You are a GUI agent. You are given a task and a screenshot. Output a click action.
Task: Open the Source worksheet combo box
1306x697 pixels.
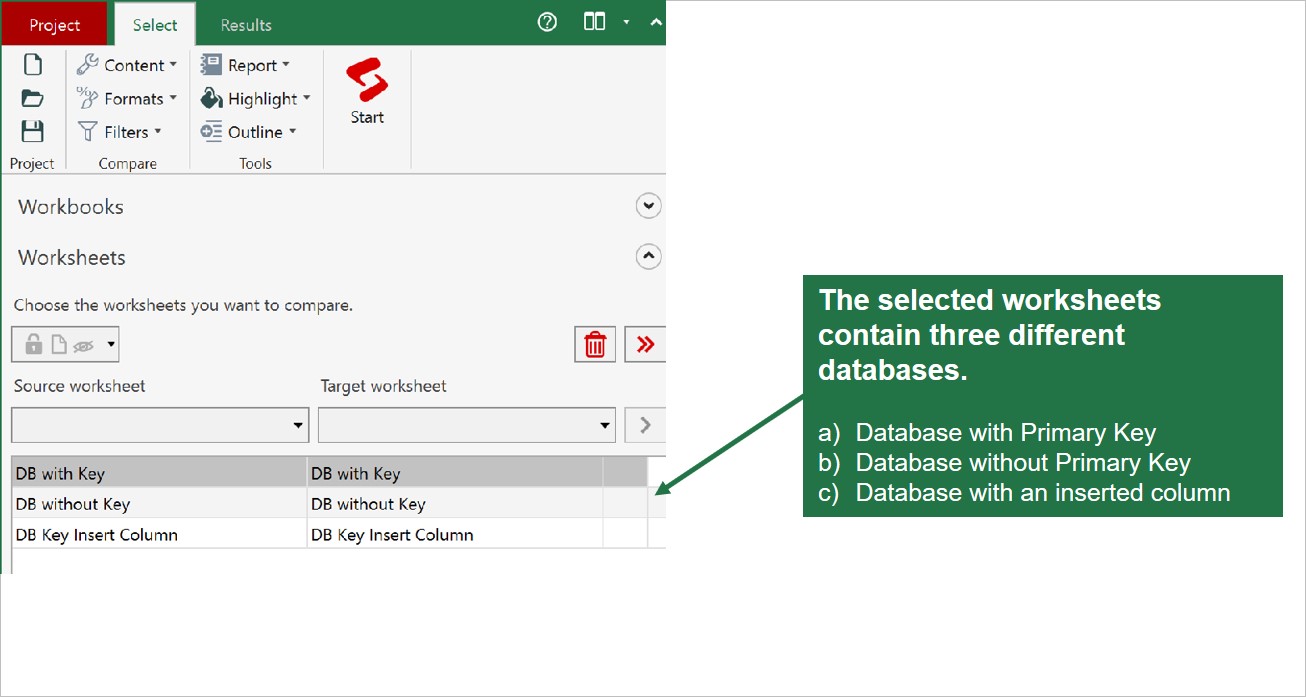point(160,425)
